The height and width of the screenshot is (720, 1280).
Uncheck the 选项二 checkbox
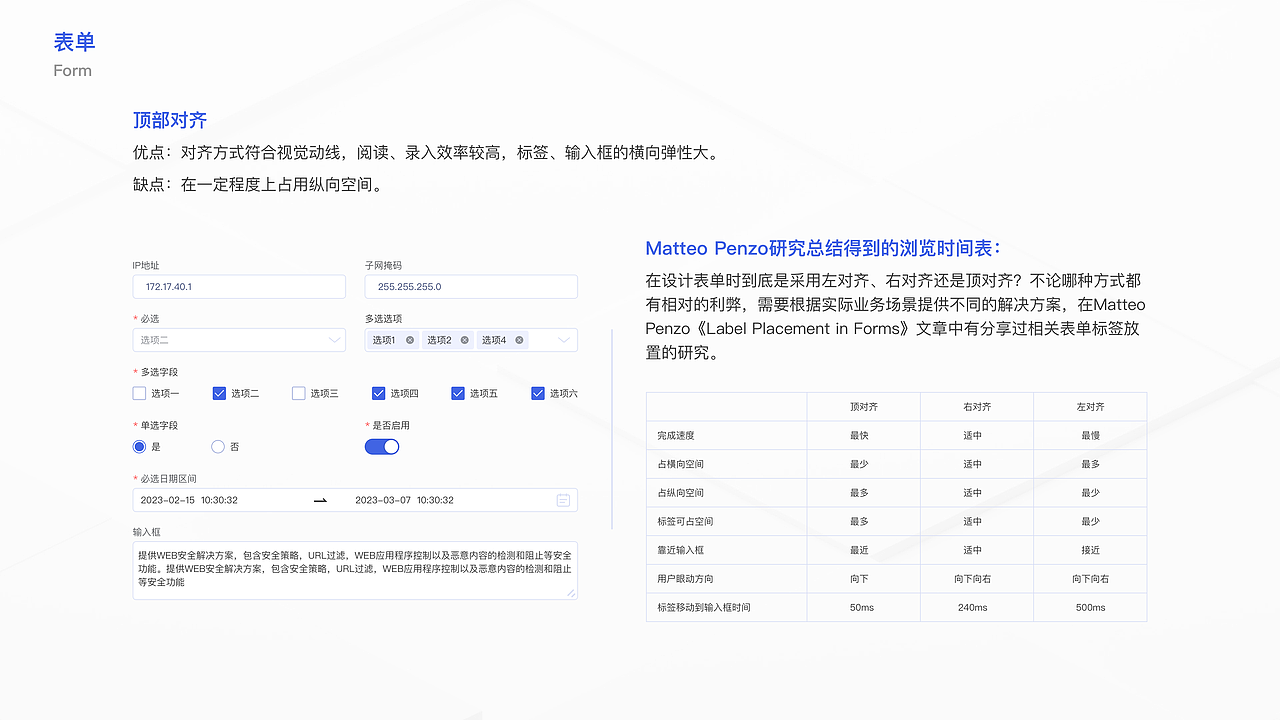(219, 393)
